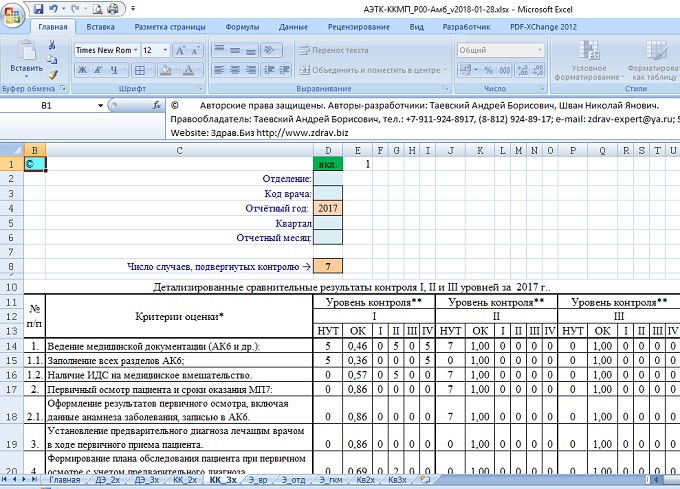Click the center align text icon
The image size is (680, 489).
tap(235, 70)
